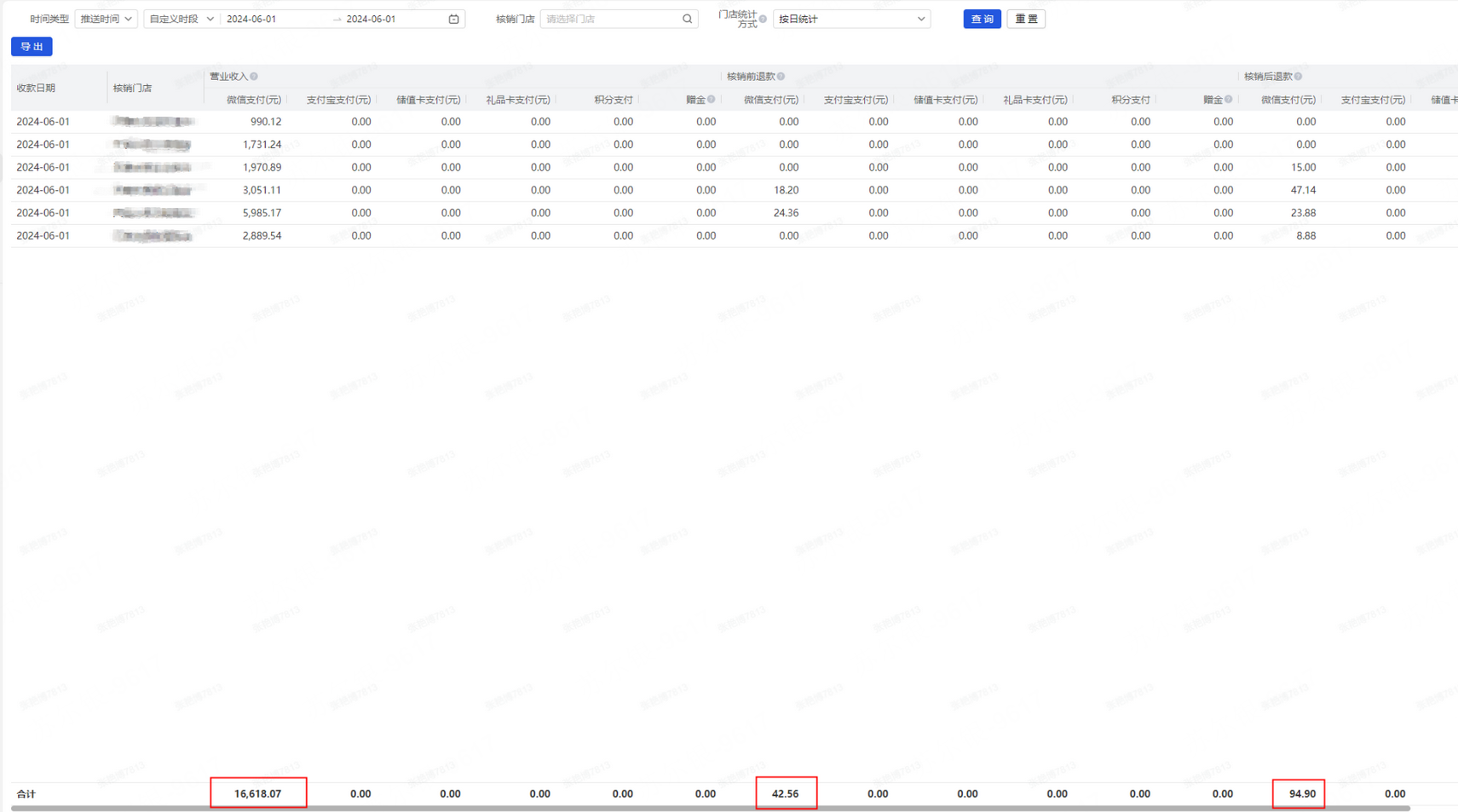1458x812 pixels.
Task: Click the 23.88 post-verification refund cell
Action: coord(1303,213)
